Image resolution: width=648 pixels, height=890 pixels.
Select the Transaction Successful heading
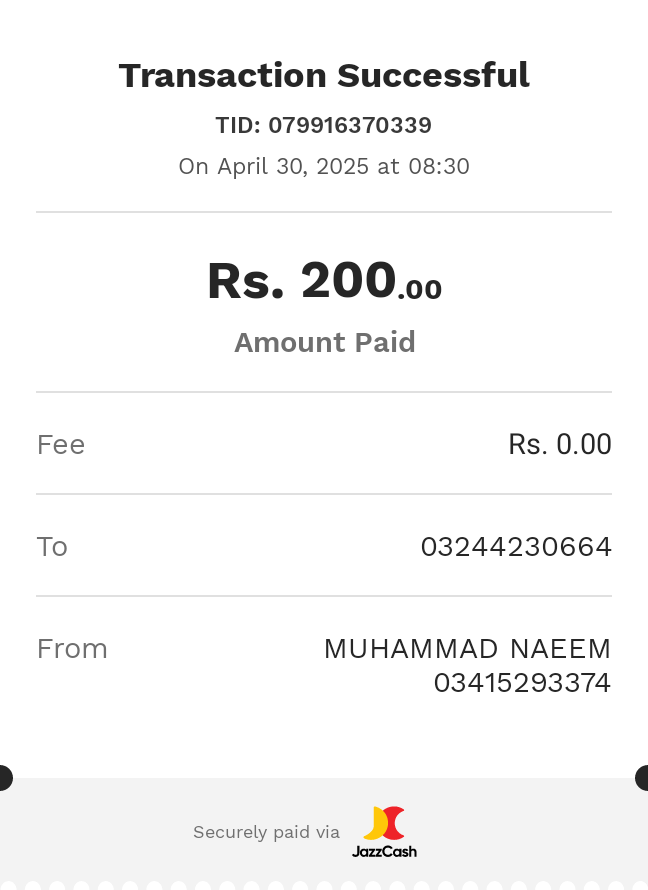coord(324,75)
